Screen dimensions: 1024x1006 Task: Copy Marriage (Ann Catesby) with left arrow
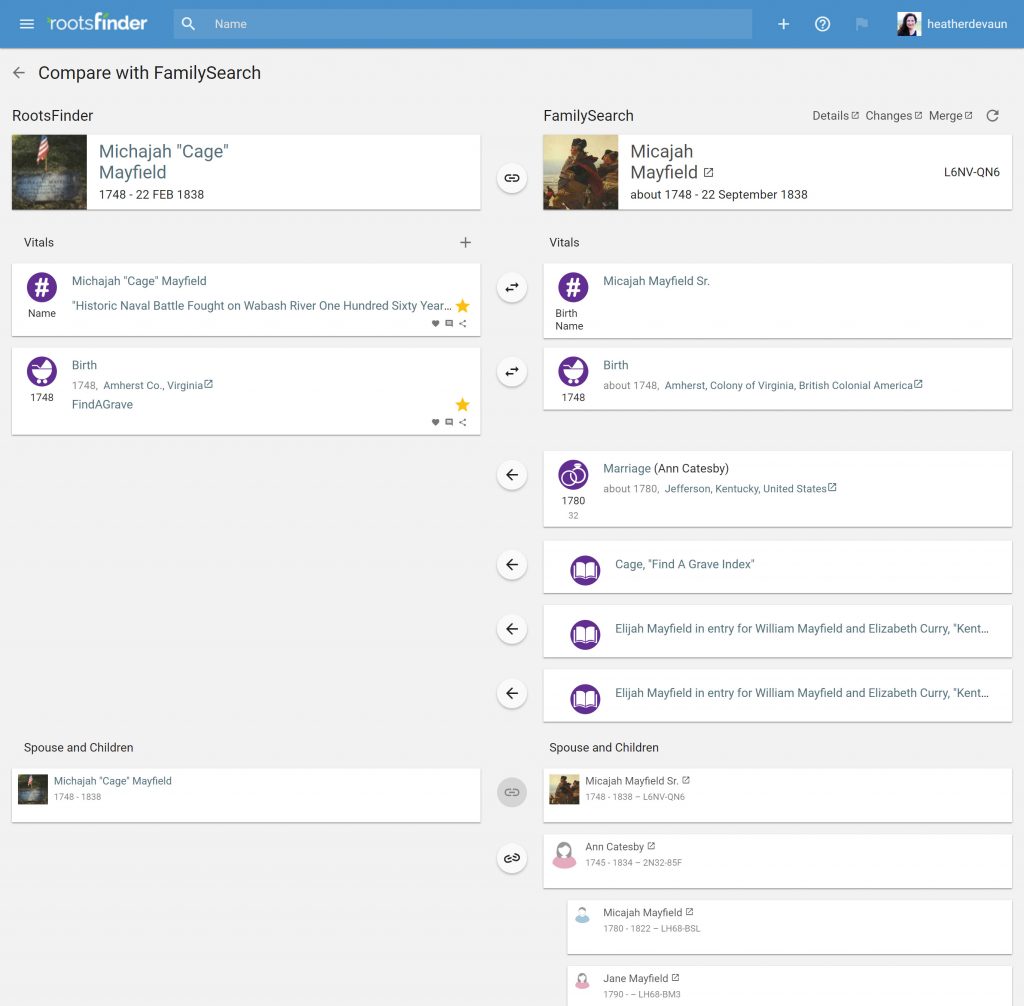[512, 475]
